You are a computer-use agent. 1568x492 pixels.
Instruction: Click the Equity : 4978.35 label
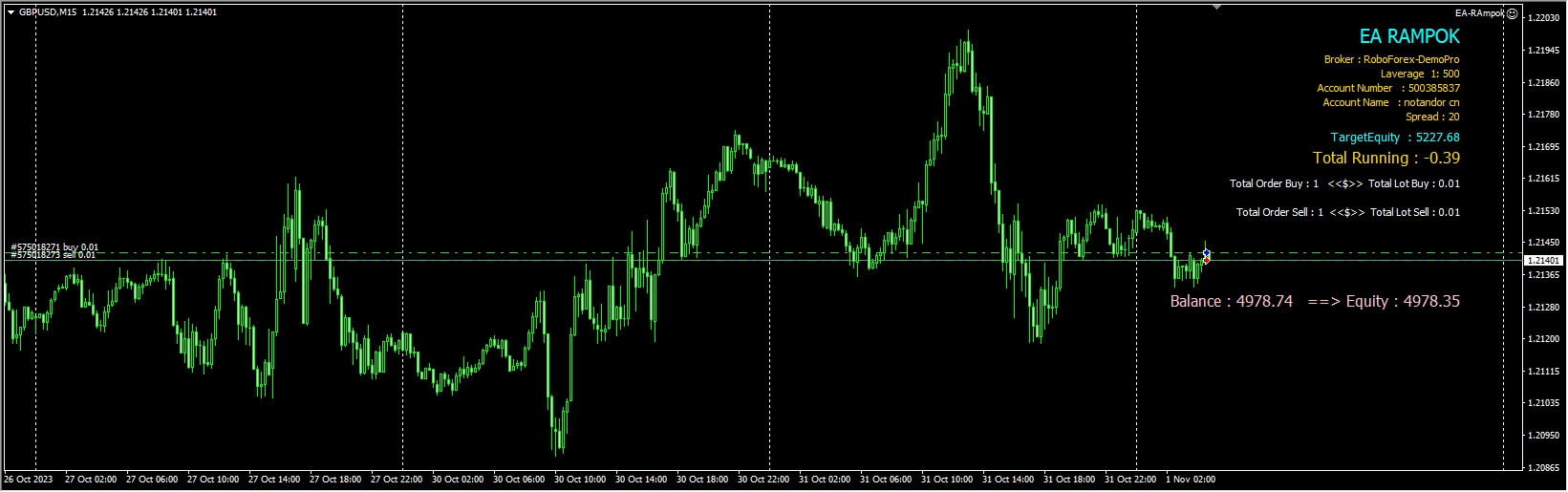click(1403, 302)
